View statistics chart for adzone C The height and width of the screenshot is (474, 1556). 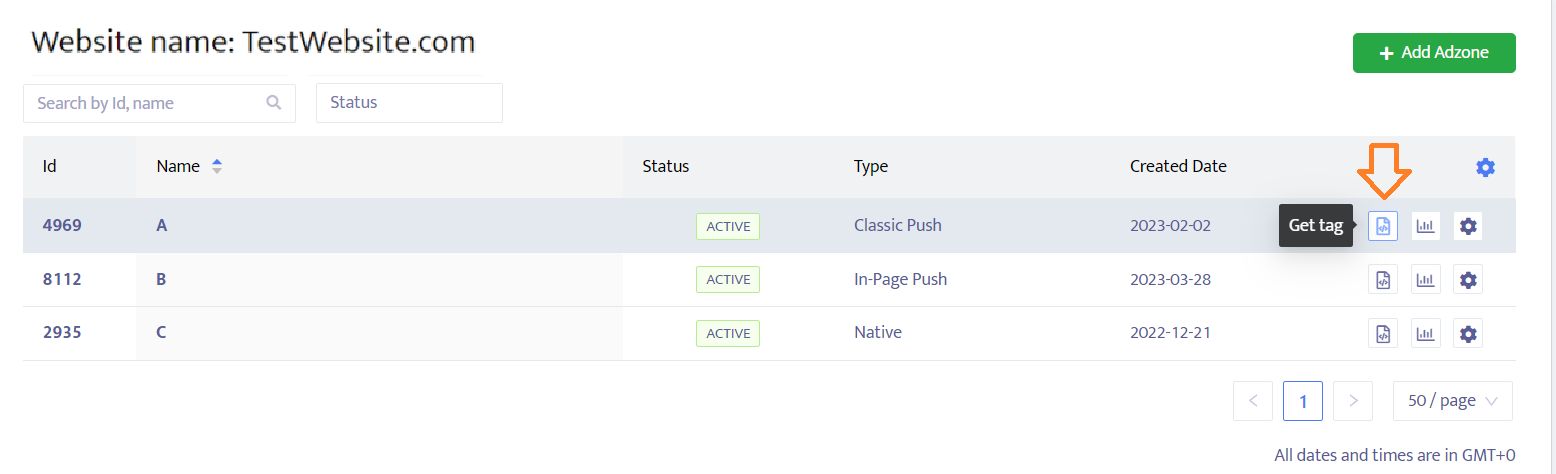(x=1425, y=334)
